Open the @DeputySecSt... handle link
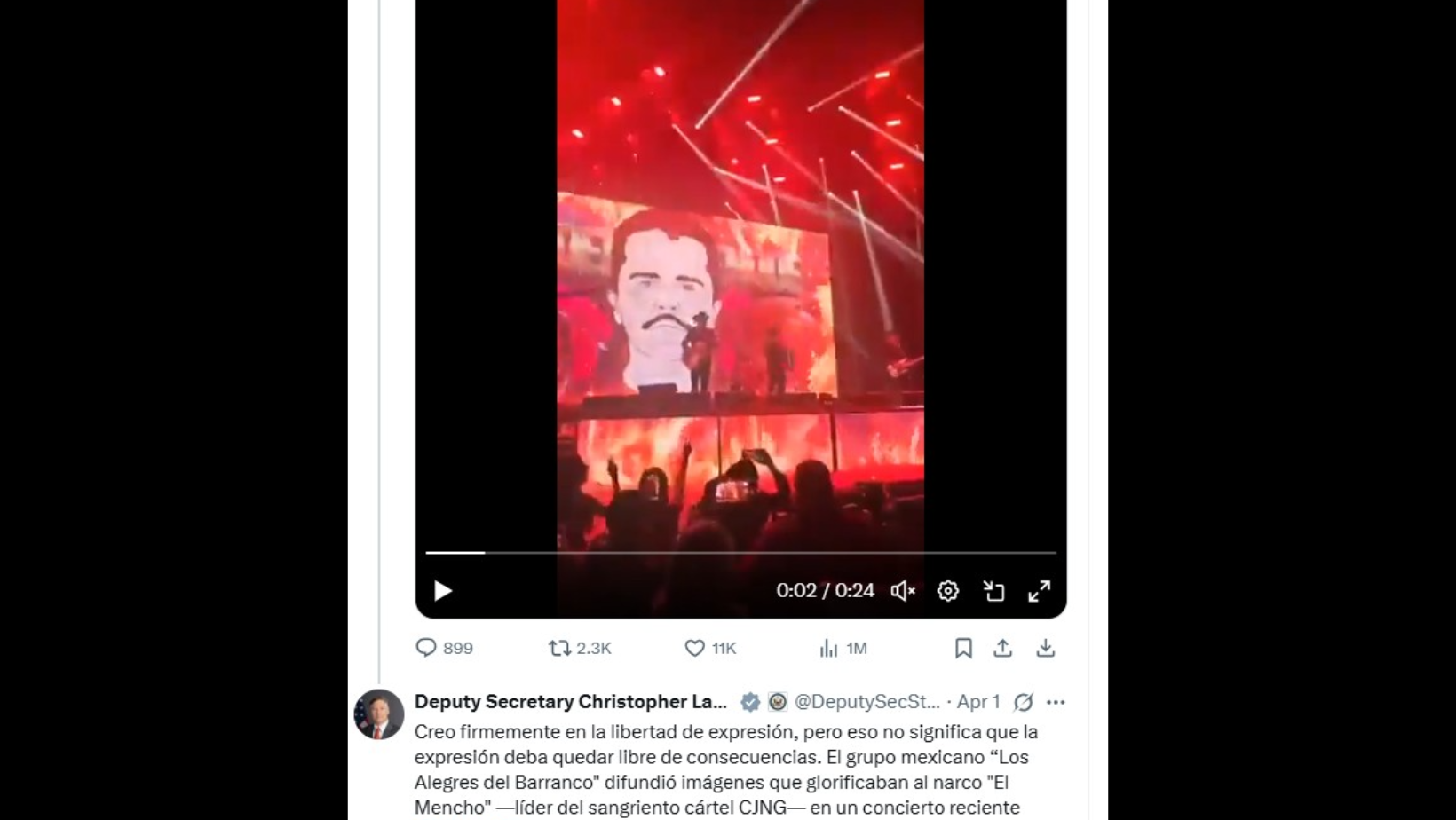Viewport: 1456px width, 820px height. point(866,702)
